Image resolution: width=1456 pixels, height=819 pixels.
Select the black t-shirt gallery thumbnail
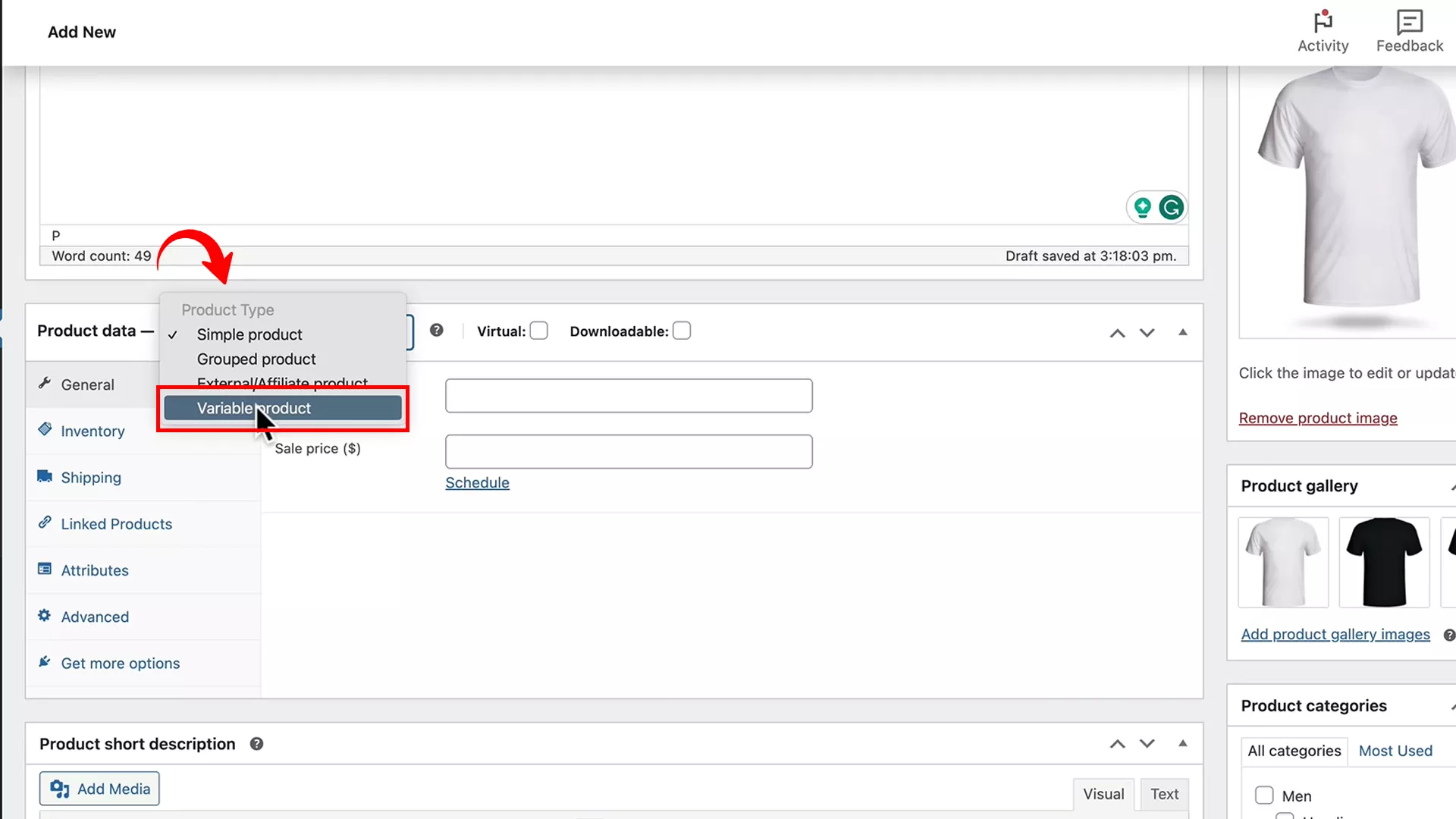(x=1383, y=561)
